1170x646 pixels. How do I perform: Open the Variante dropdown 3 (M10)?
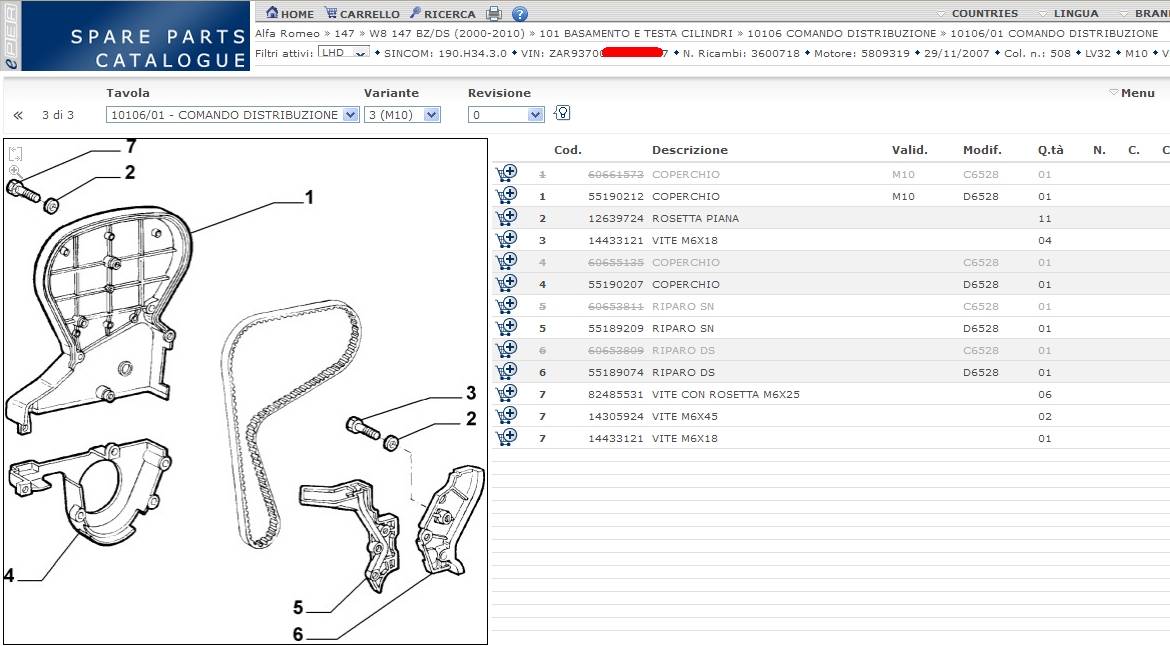pos(402,115)
